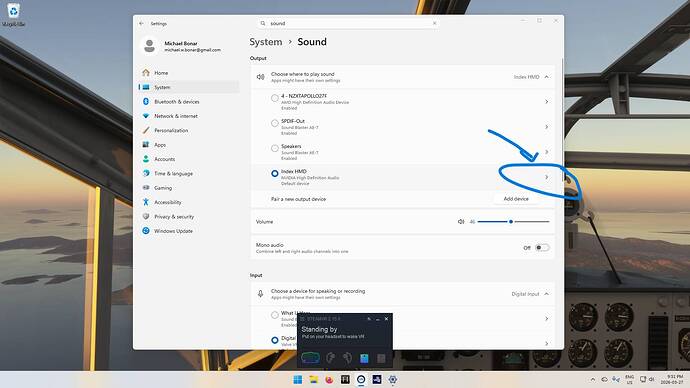Click the blue base station icon in SteamVR
Image resolution: width=690 pixels, height=388 pixels.
[x=364, y=359]
